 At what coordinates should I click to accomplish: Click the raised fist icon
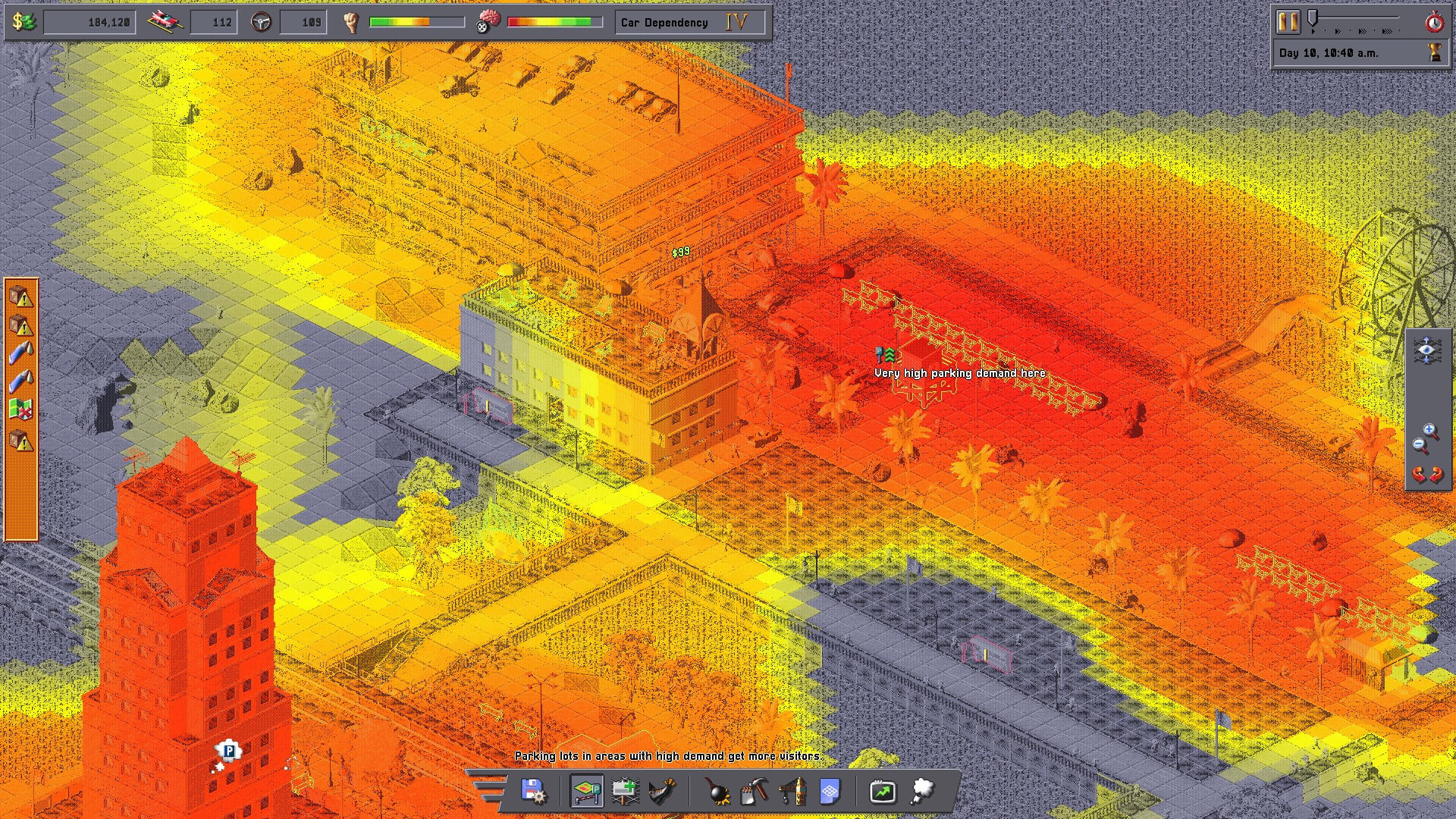(350, 22)
